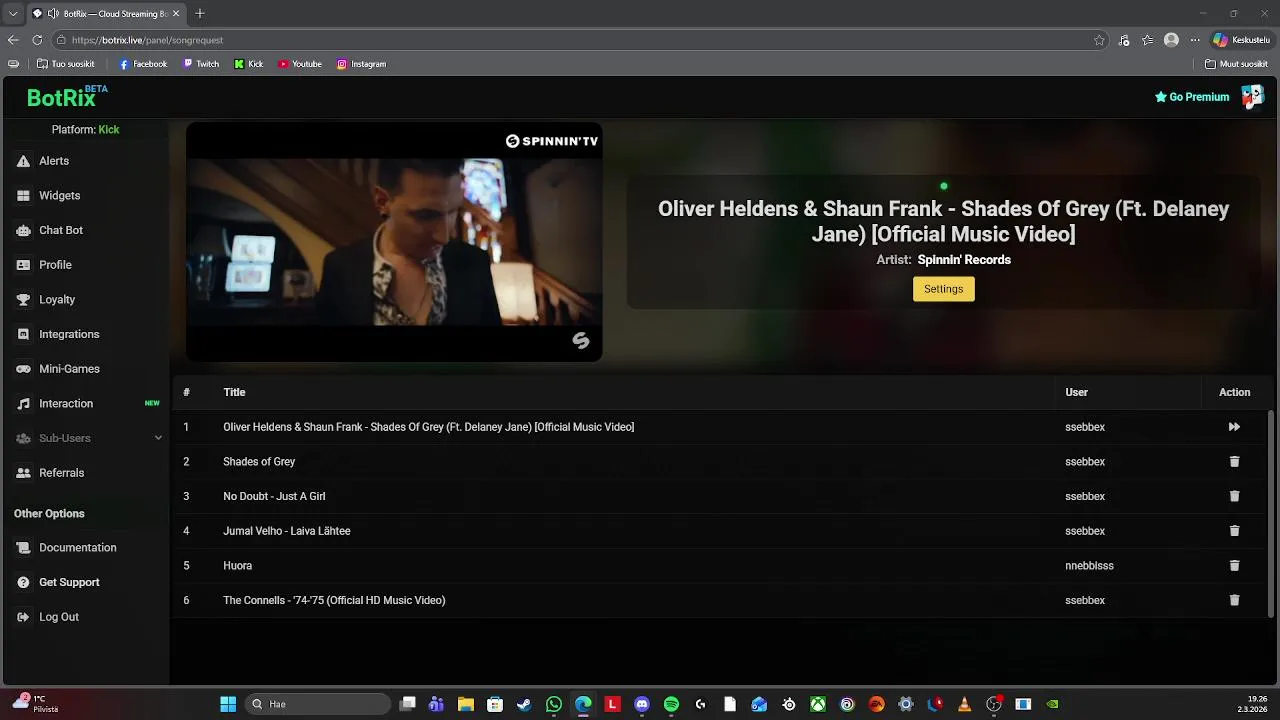Select the Kick platform label
Viewport: 1280px width, 720px height.
(109, 130)
